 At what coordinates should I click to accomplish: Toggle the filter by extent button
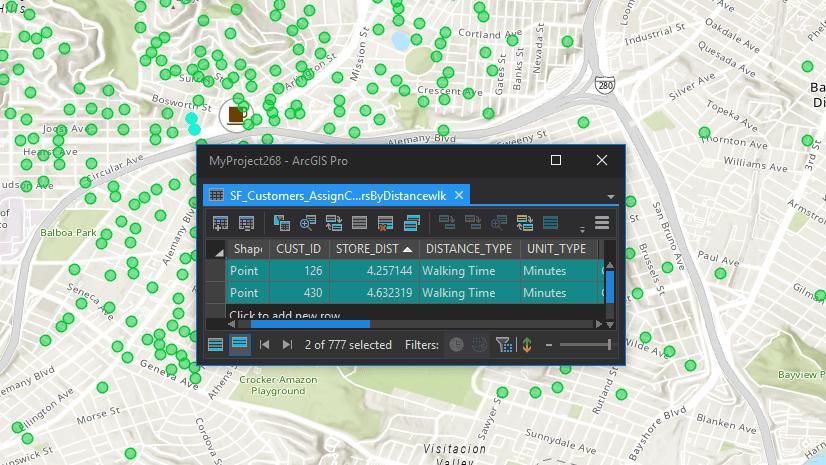pyautogui.click(x=504, y=345)
